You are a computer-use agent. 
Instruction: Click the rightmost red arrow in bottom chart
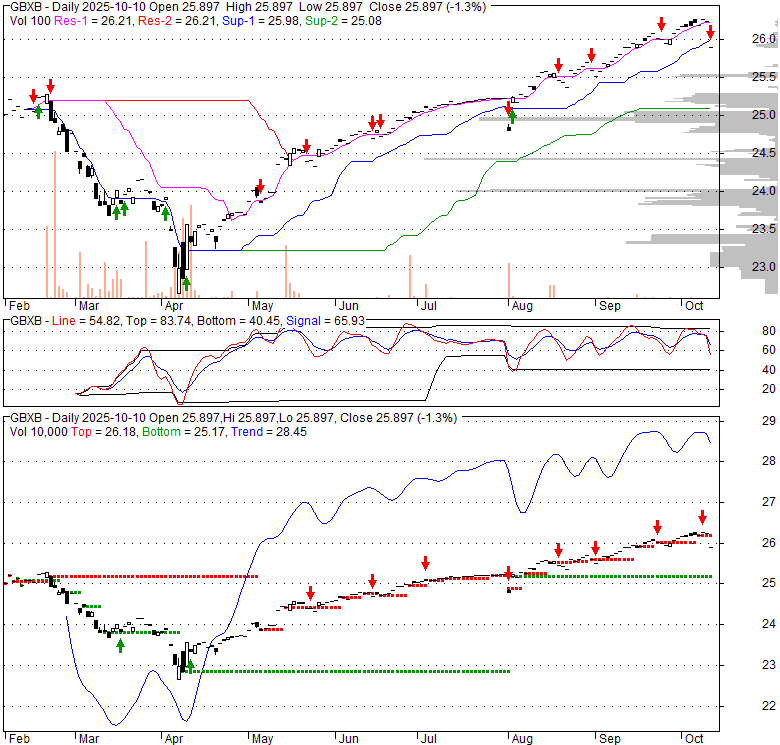[x=702, y=517]
